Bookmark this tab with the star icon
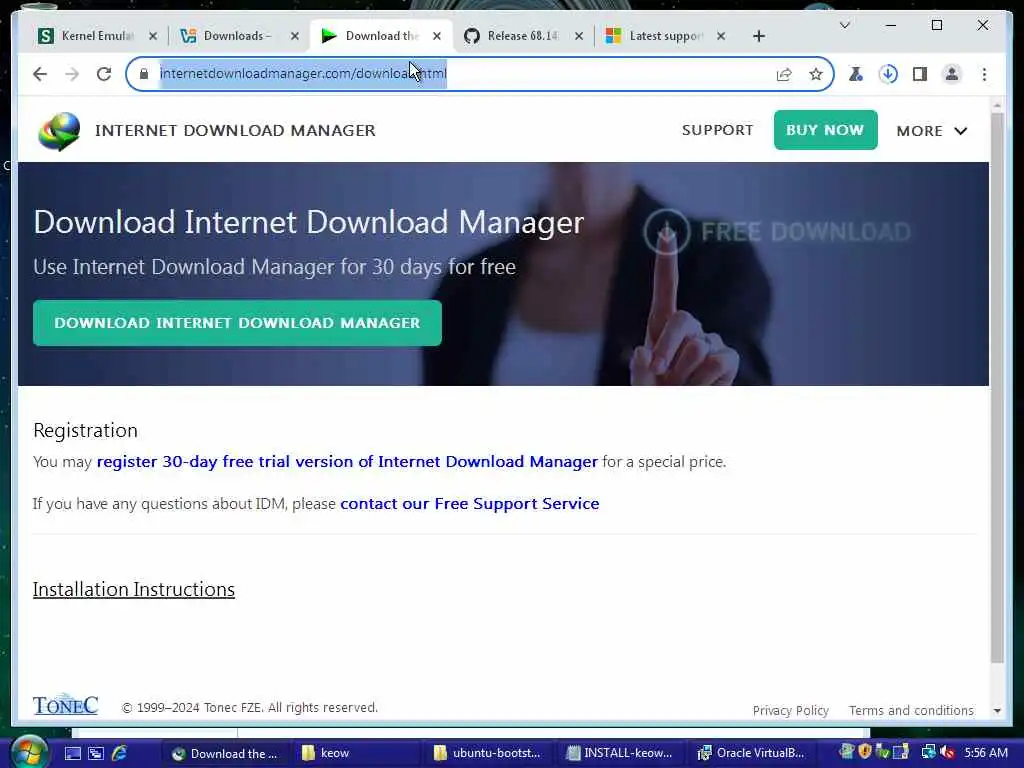The height and width of the screenshot is (768, 1024). point(816,74)
